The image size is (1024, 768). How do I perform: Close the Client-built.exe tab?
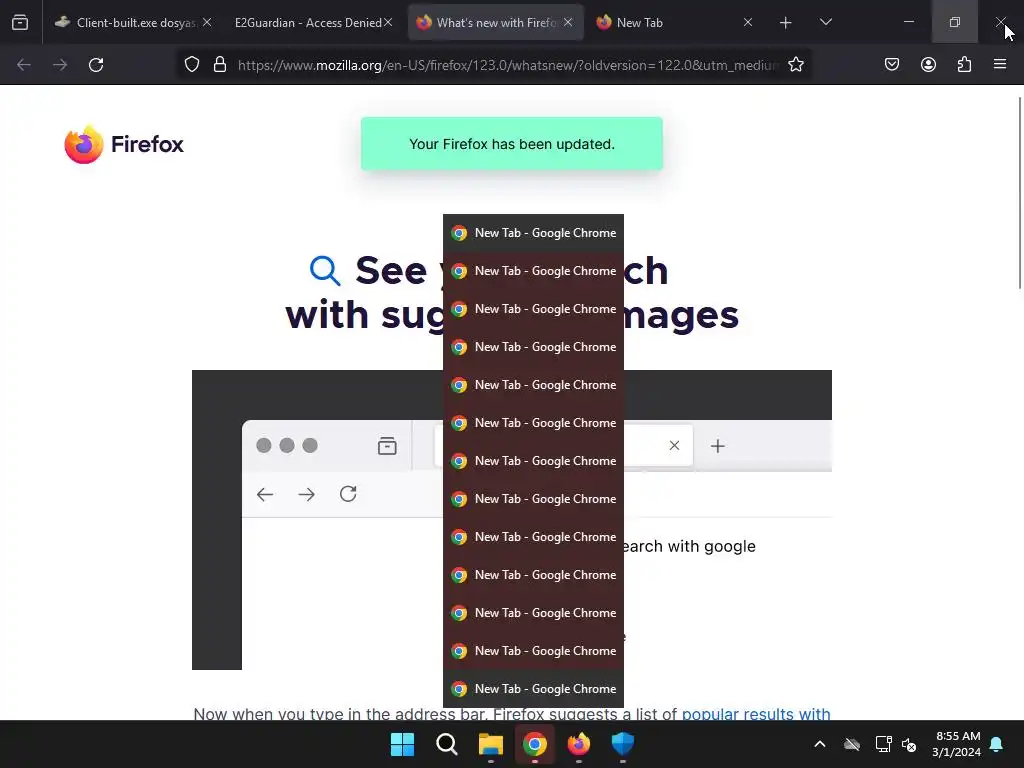tap(207, 22)
